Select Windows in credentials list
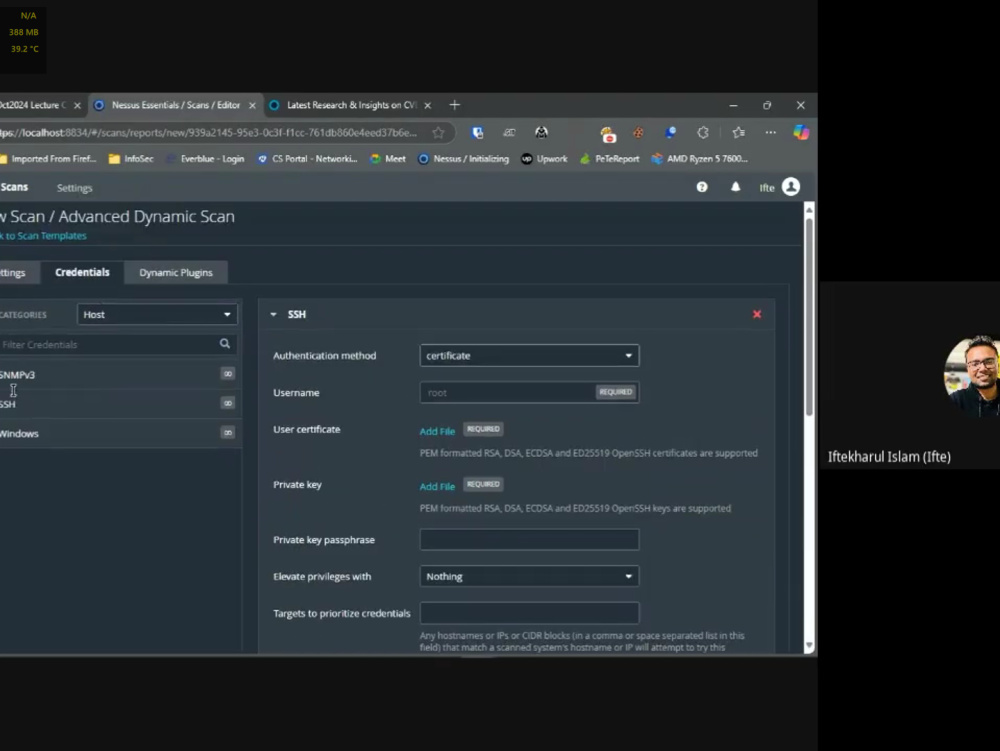 tap(119, 434)
